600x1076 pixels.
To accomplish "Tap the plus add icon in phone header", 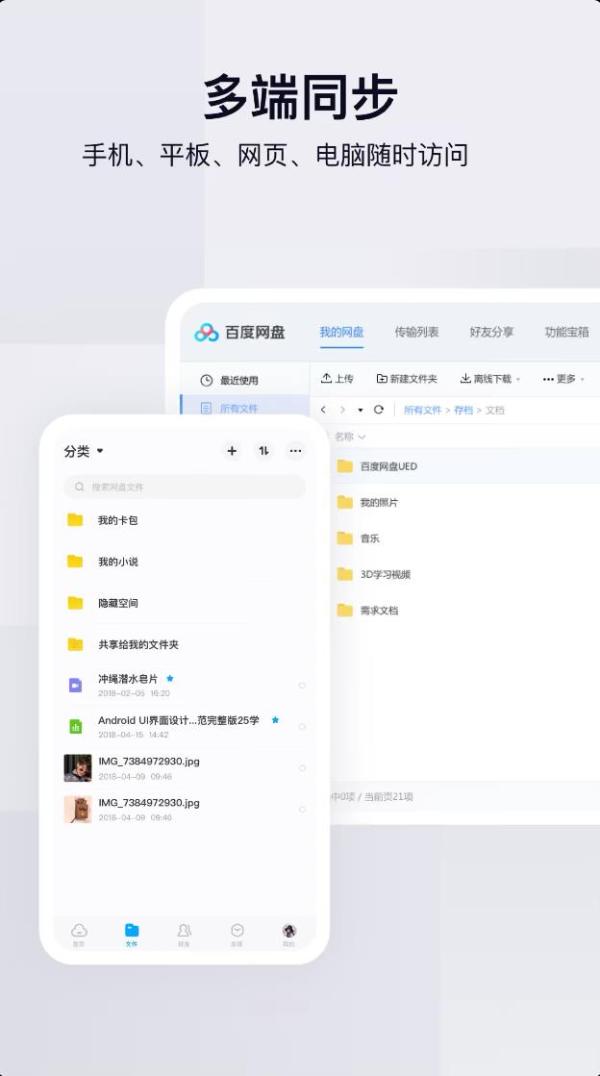I will tap(232, 451).
